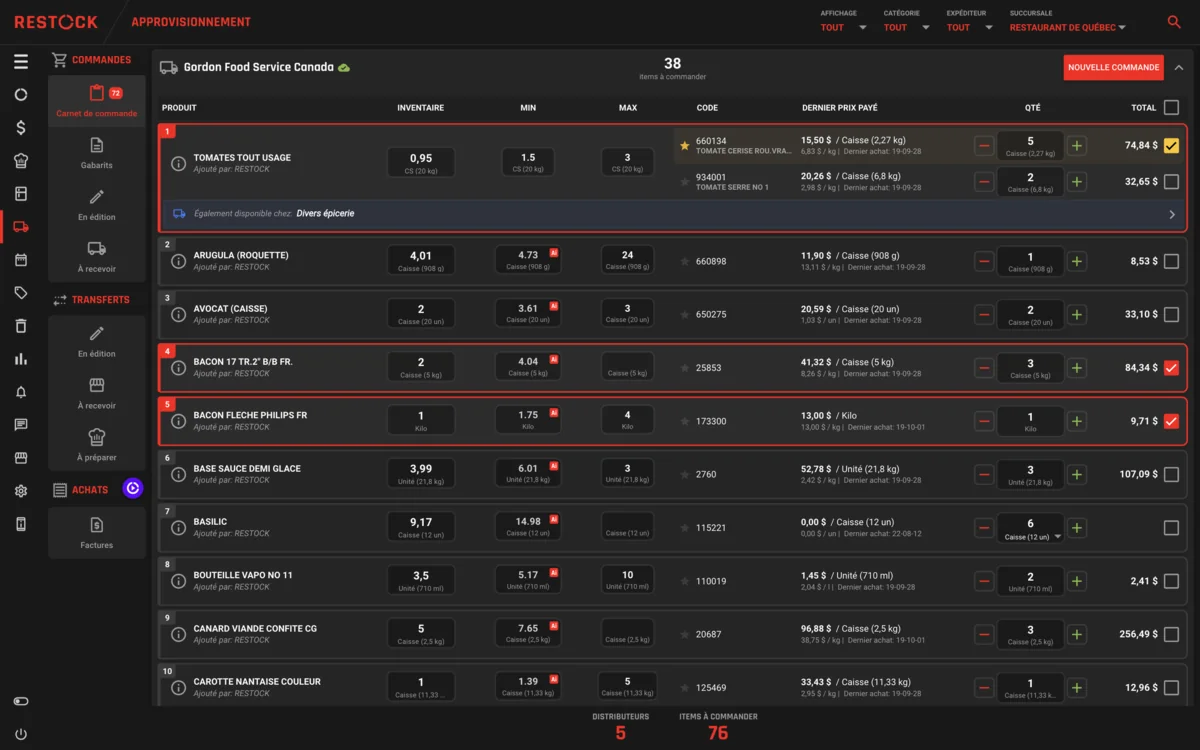Select the Factures item under Achats
The width and height of the screenshot is (1200, 750).
tap(97, 533)
